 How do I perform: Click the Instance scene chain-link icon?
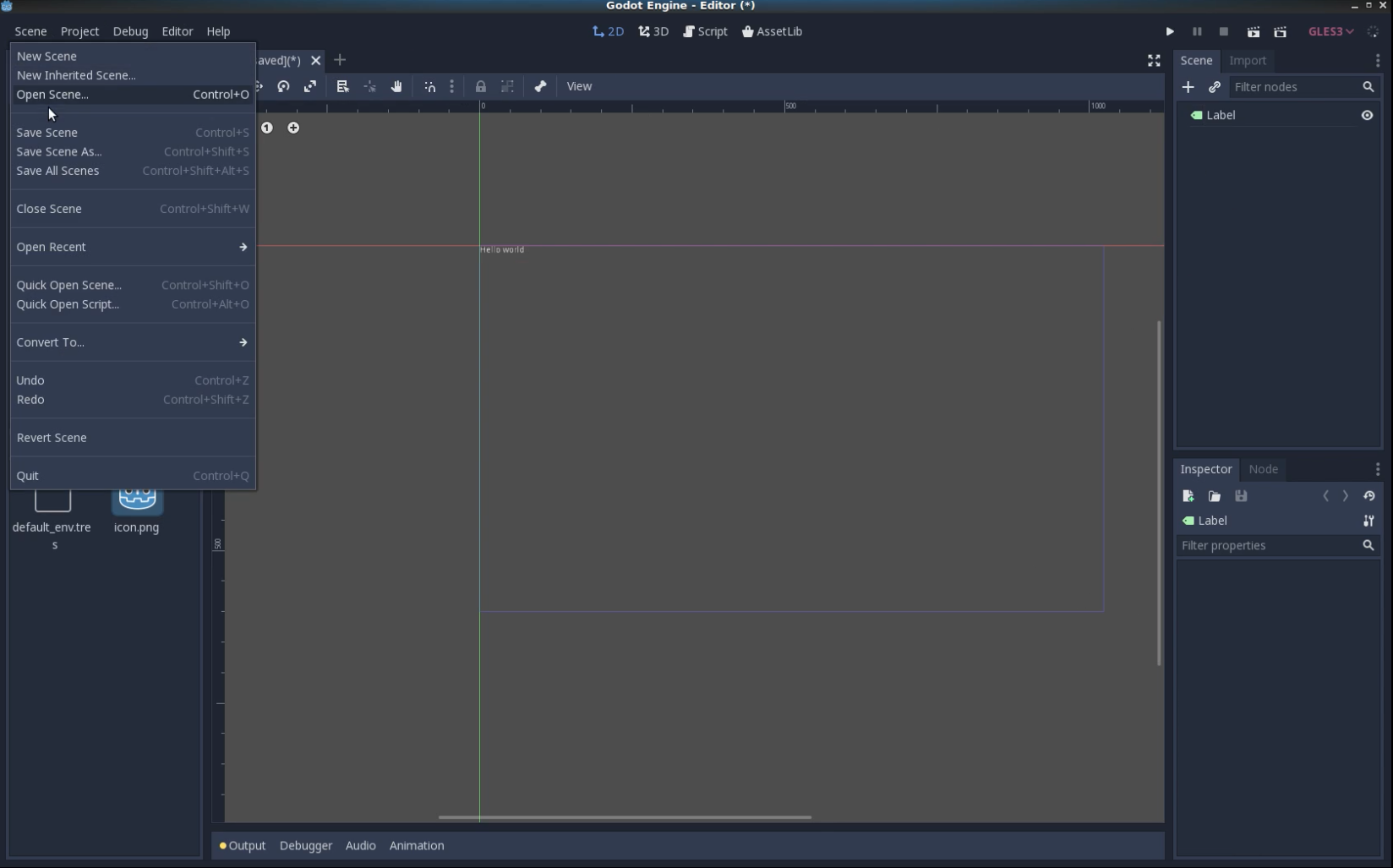(x=1215, y=87)
